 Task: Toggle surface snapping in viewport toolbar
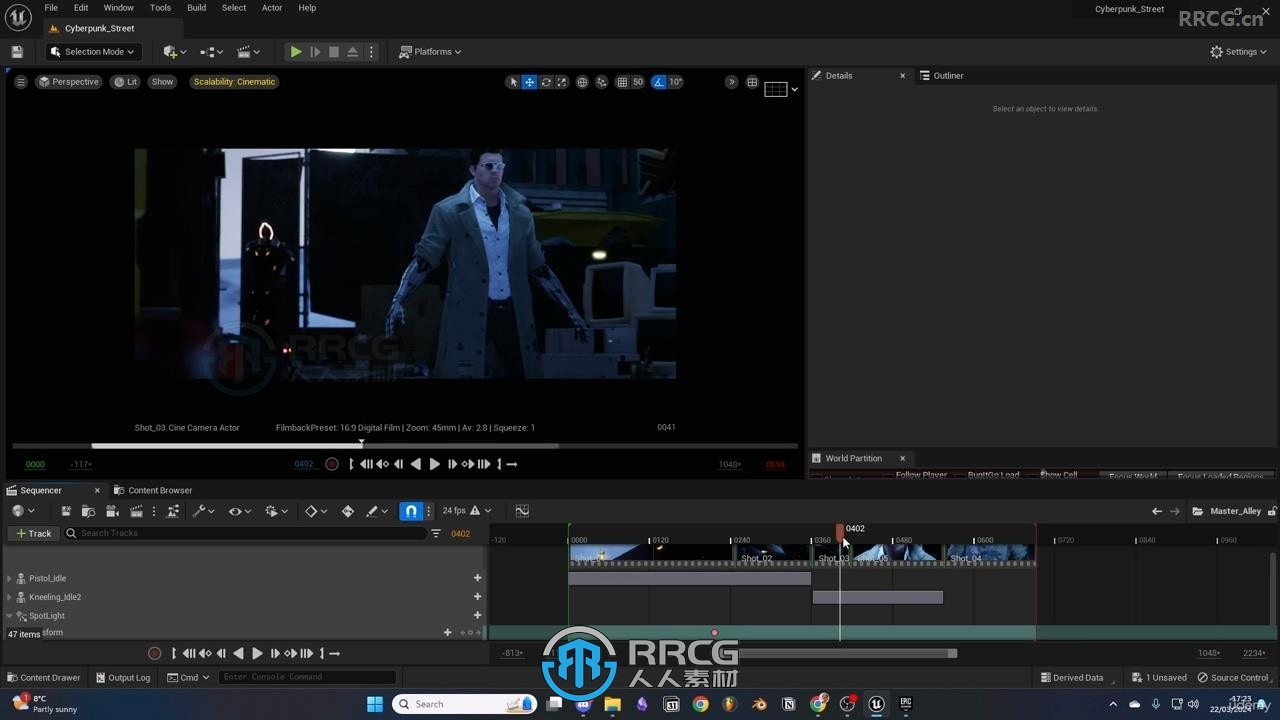(x=601, y=82)
